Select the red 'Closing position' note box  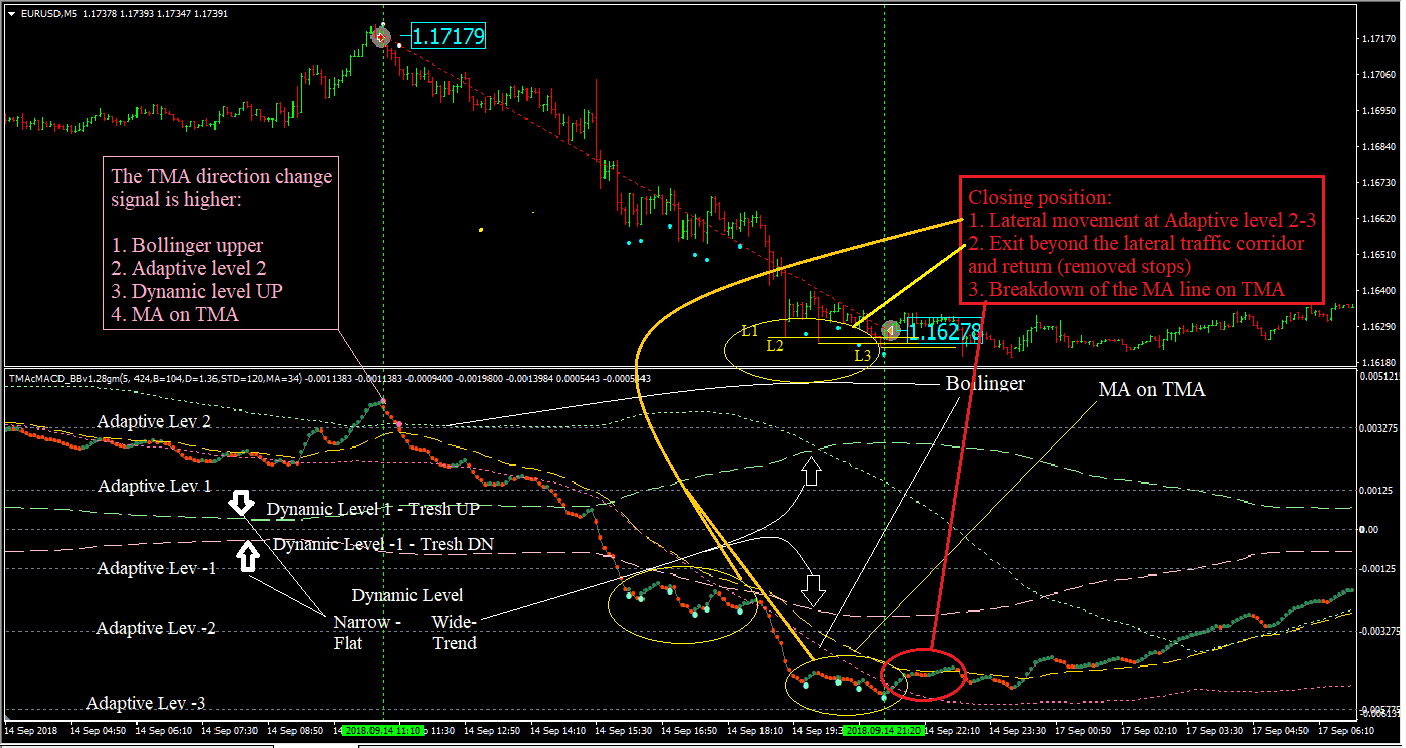click(x=1142, y=240)
